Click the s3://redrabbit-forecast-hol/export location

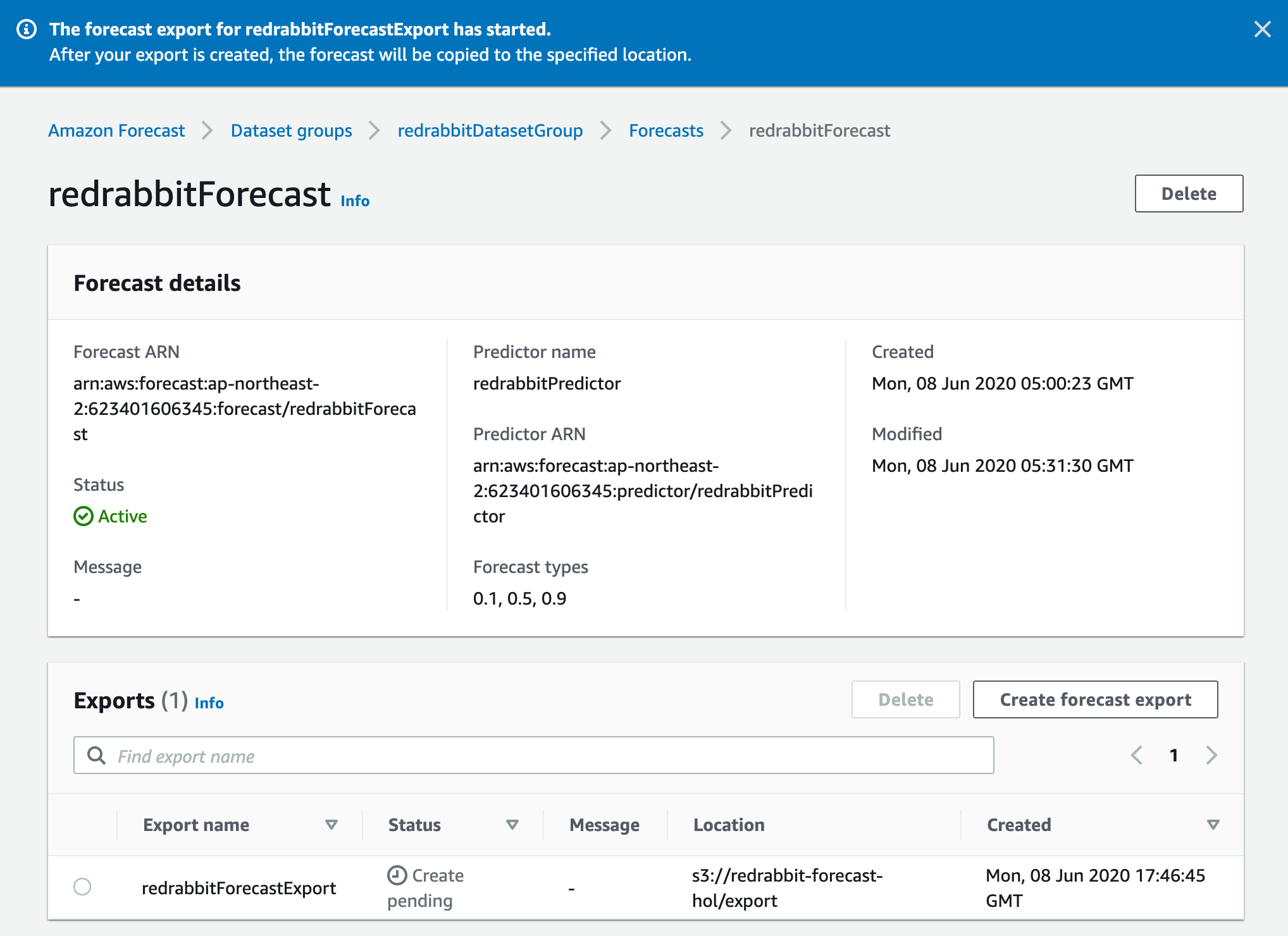tap(787, 888)
